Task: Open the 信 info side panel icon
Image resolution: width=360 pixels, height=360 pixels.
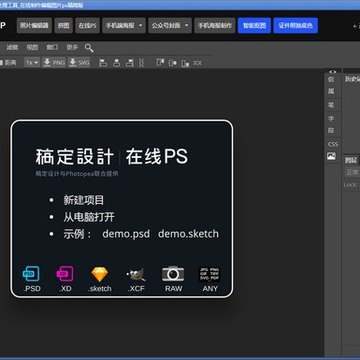Action: pos(331,79)
